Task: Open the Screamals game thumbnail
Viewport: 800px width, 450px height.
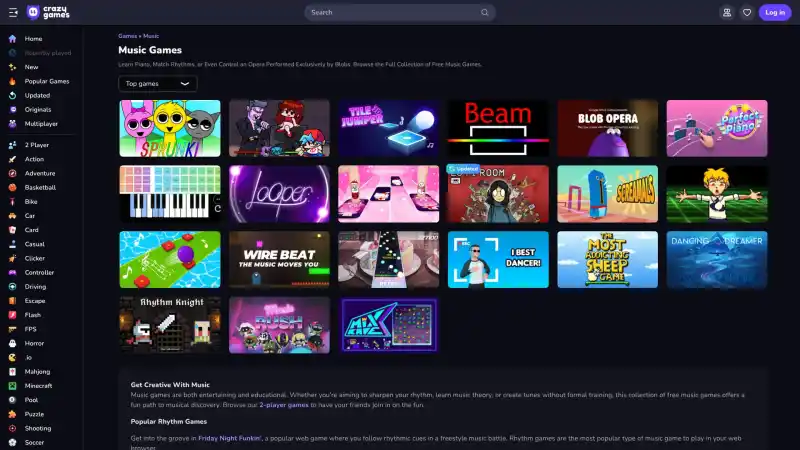Action: (x=607, y=194)
